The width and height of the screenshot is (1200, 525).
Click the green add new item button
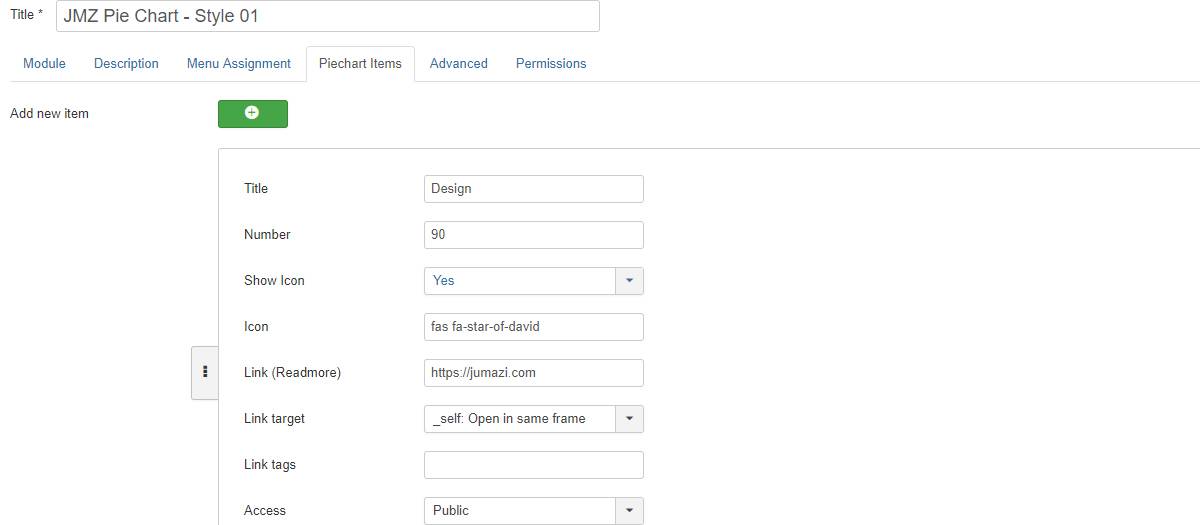(x=252, y=113)
